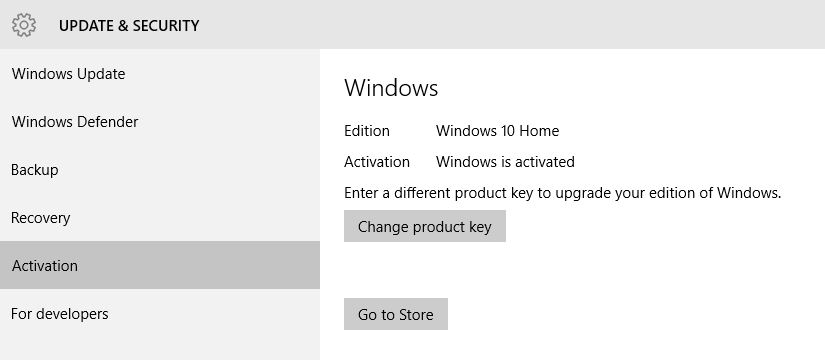This screenshot has height=360, width=825.
Task: Open the Recovery options page
Action: (x=160, y=218)
